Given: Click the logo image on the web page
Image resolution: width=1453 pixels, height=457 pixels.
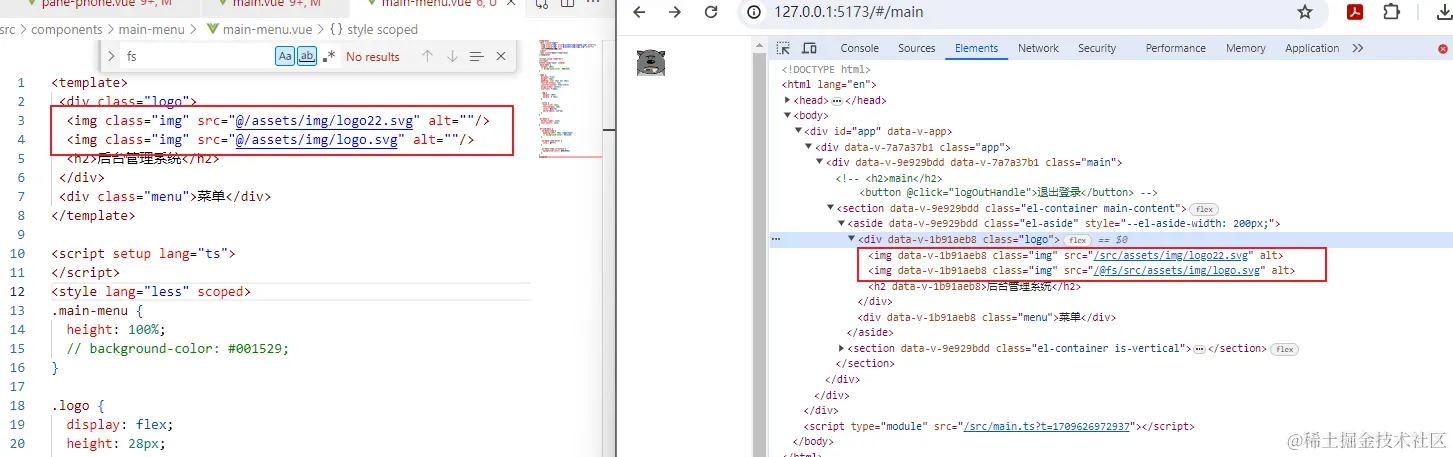Looking at the screenshot, I should click(x=651, y=62).
